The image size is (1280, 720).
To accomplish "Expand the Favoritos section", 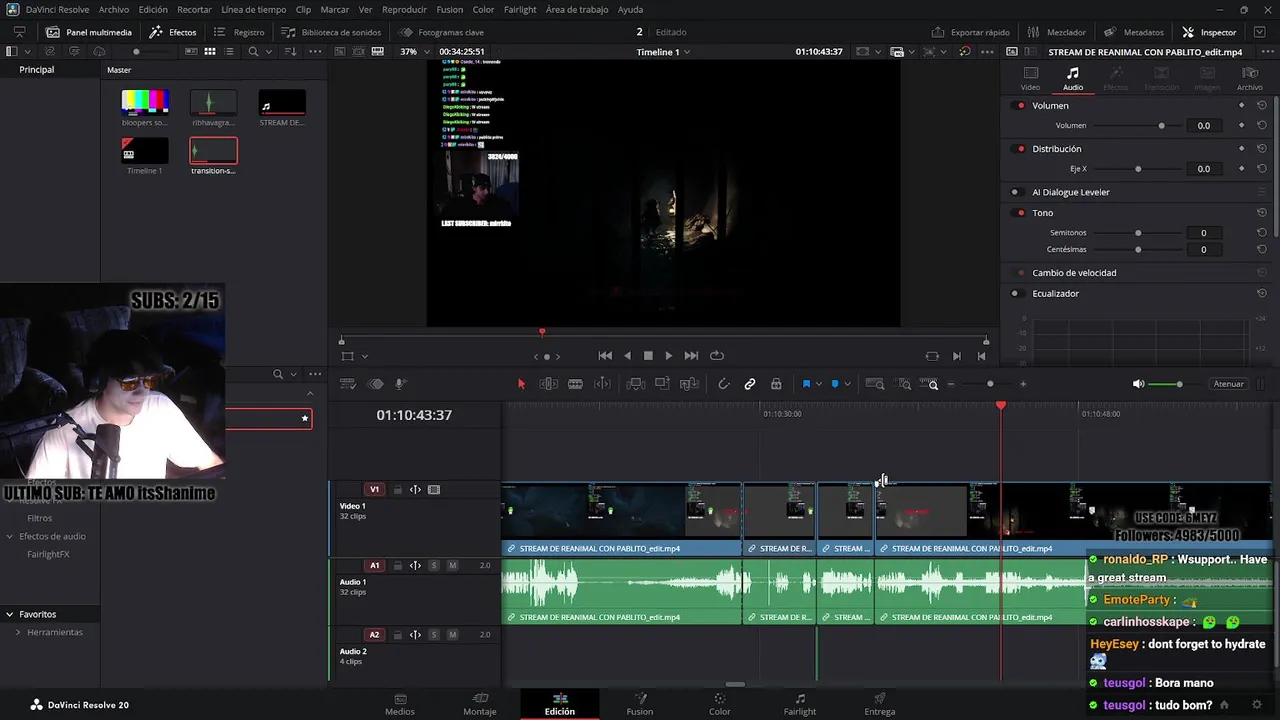I will (9, 614).
